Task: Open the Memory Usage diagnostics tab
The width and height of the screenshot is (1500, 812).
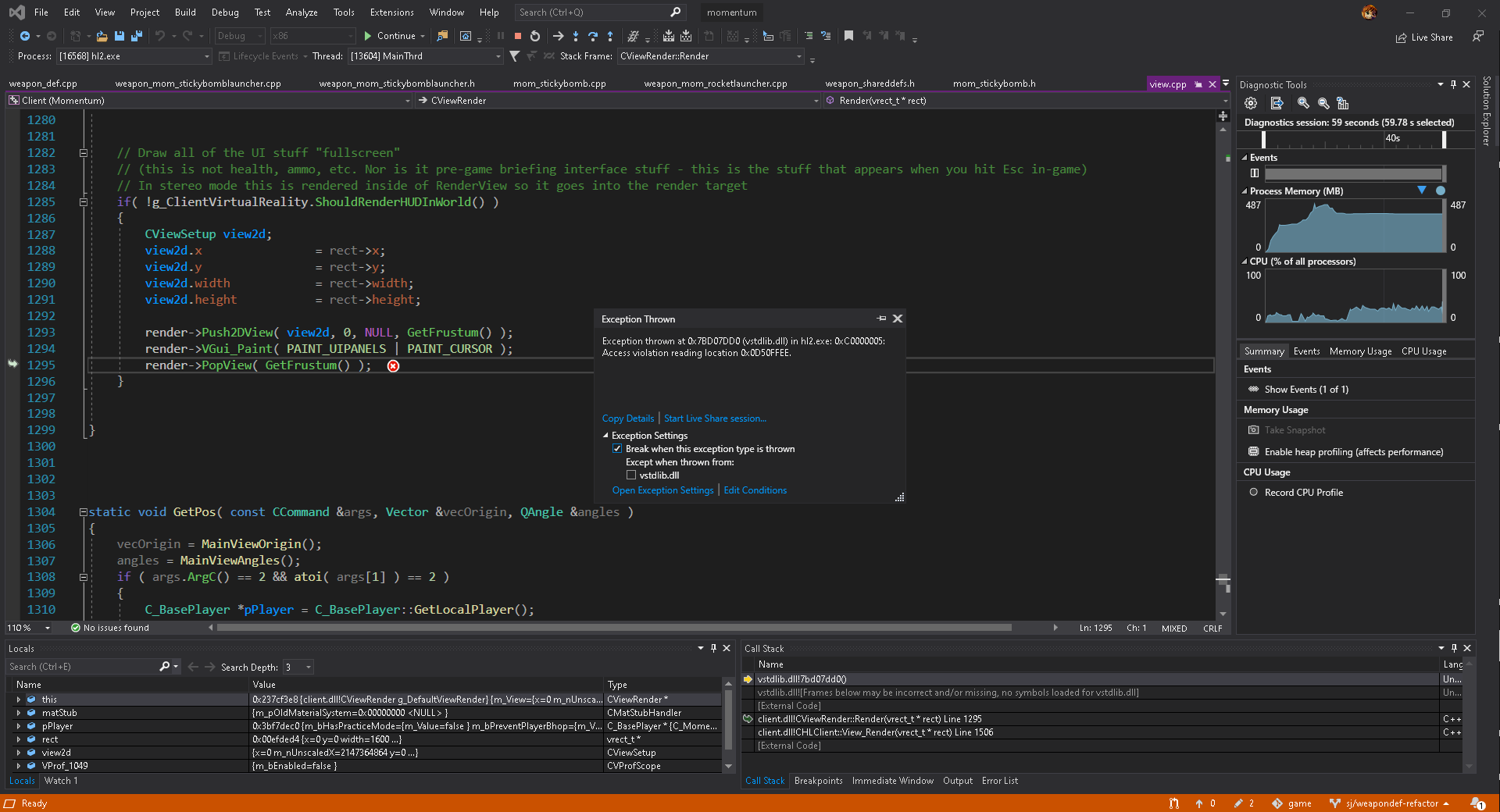Action: point(1360,351)
